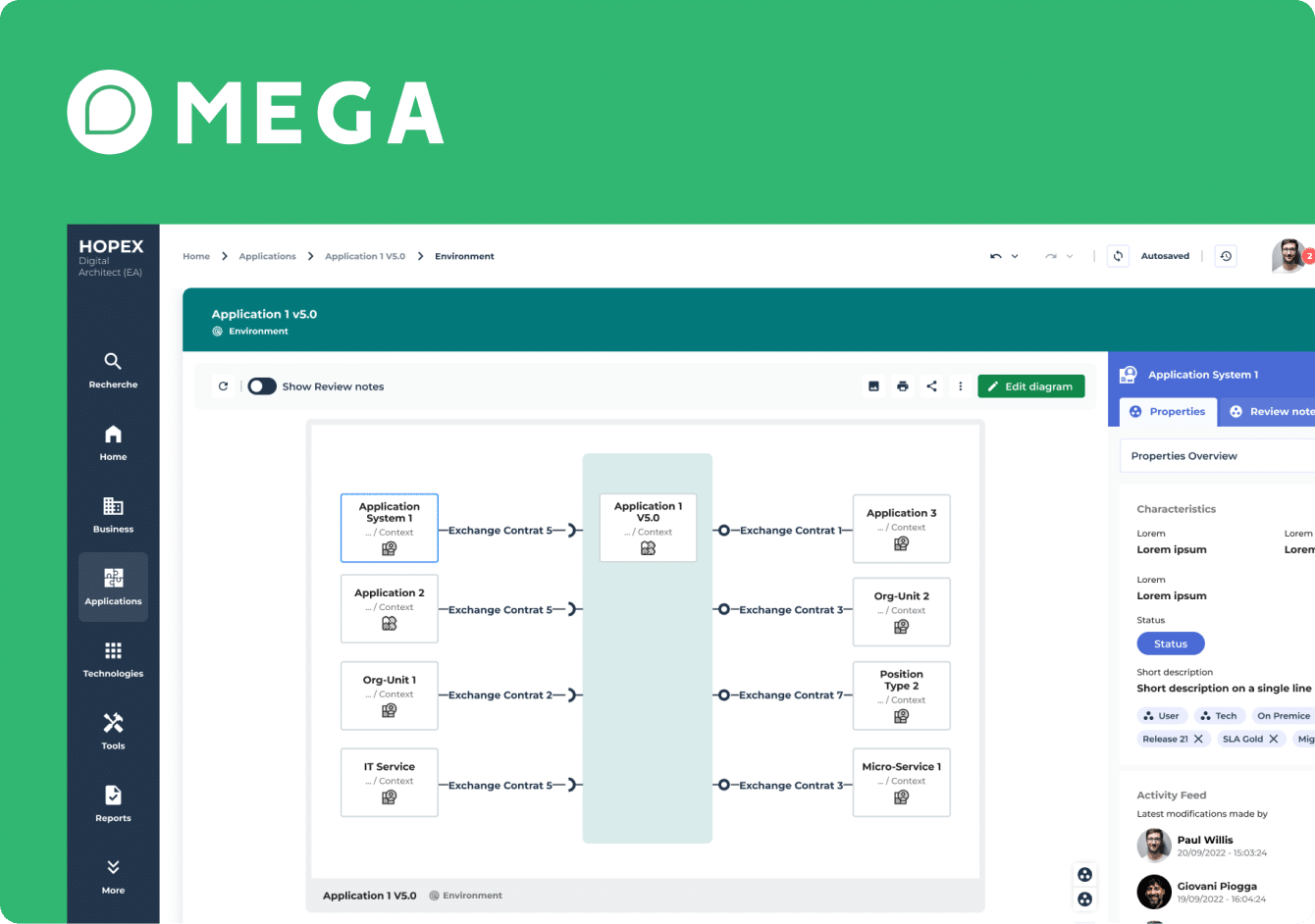Open the three-dot more options menu
This screenshot has height=924, width=1315.
click(x=961, y=386)
